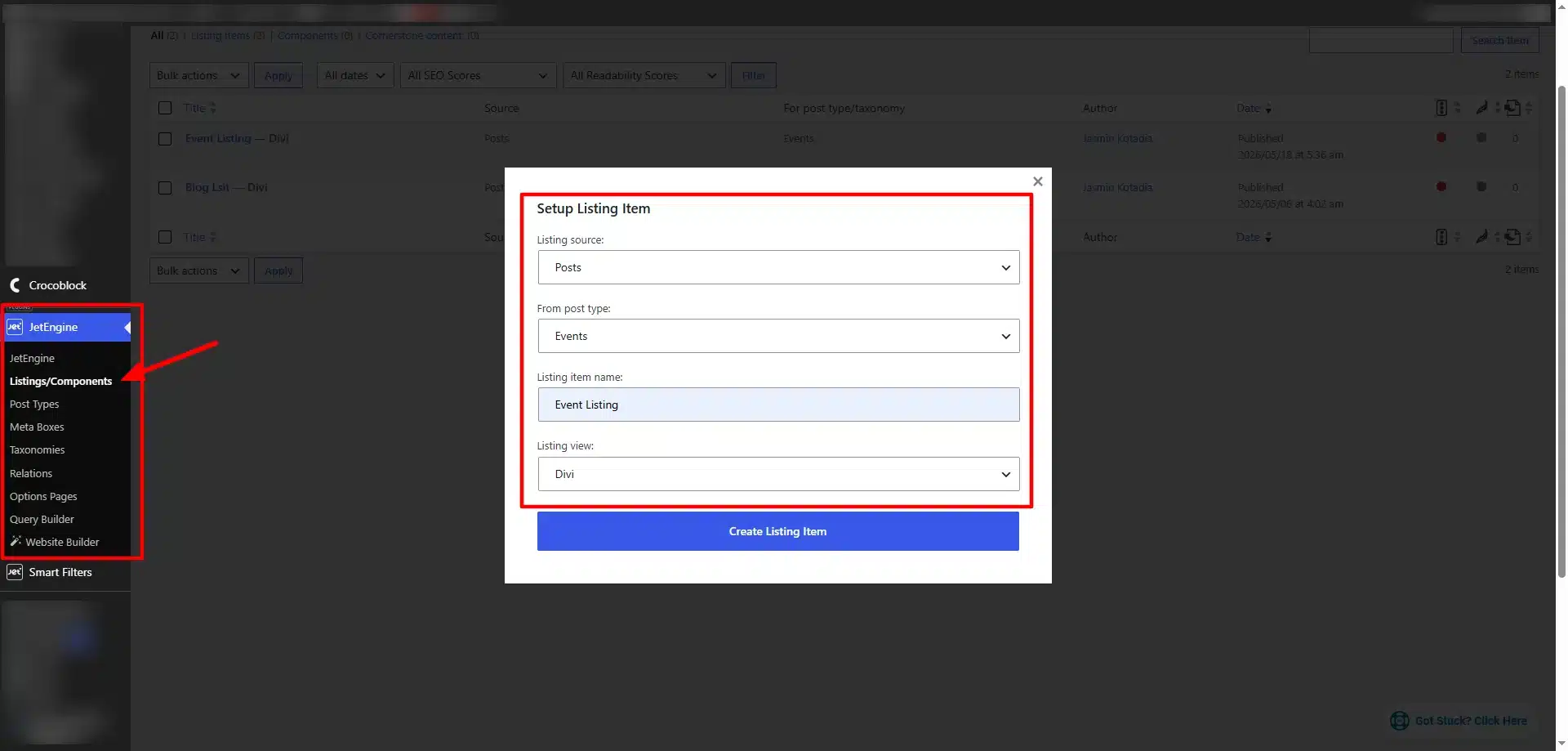Screen dimensions: 1568x751
Task: Click the Crocoblock crescent logo icon
Action: click(x=15, y=285)
